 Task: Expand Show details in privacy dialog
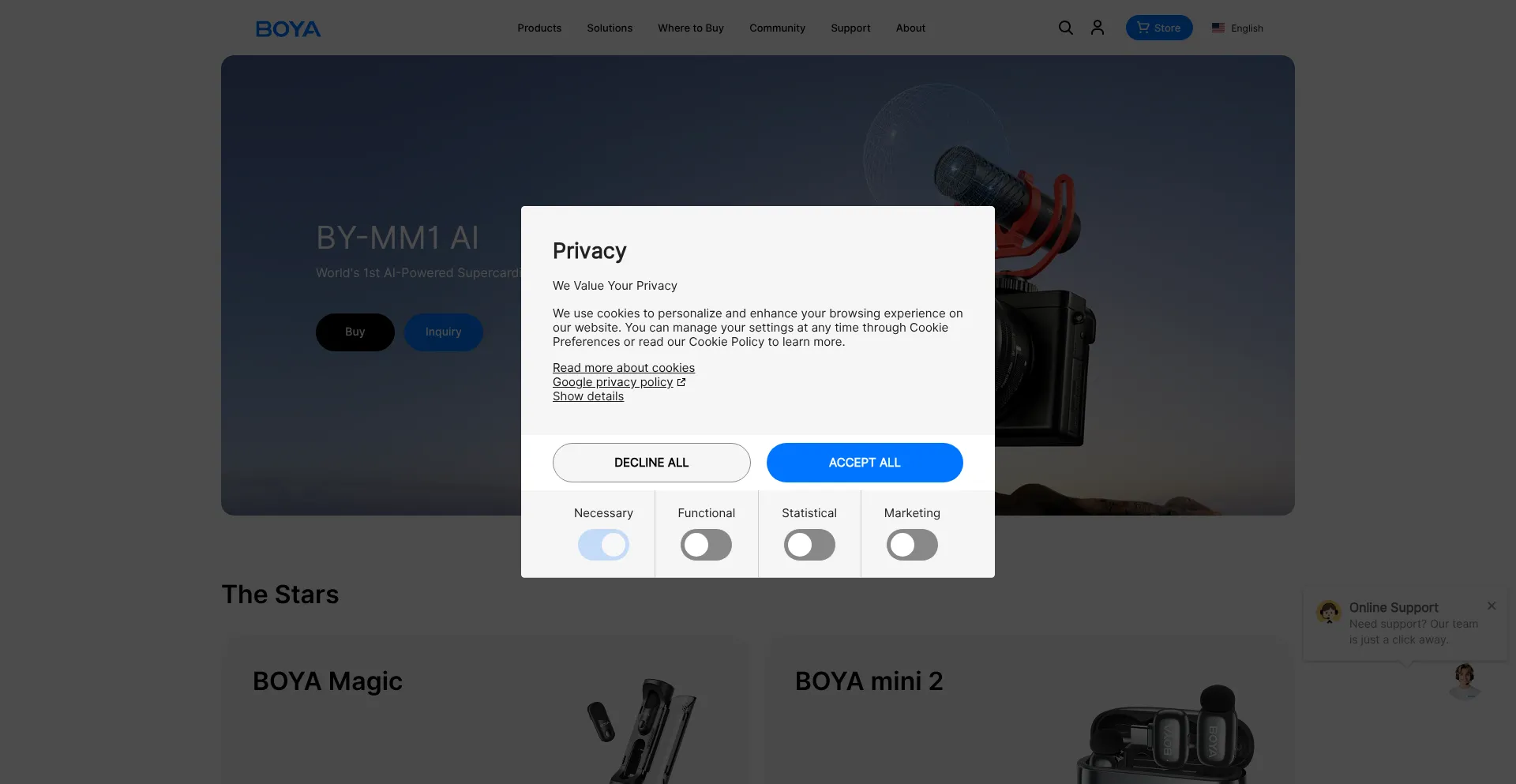coord(588,396)
